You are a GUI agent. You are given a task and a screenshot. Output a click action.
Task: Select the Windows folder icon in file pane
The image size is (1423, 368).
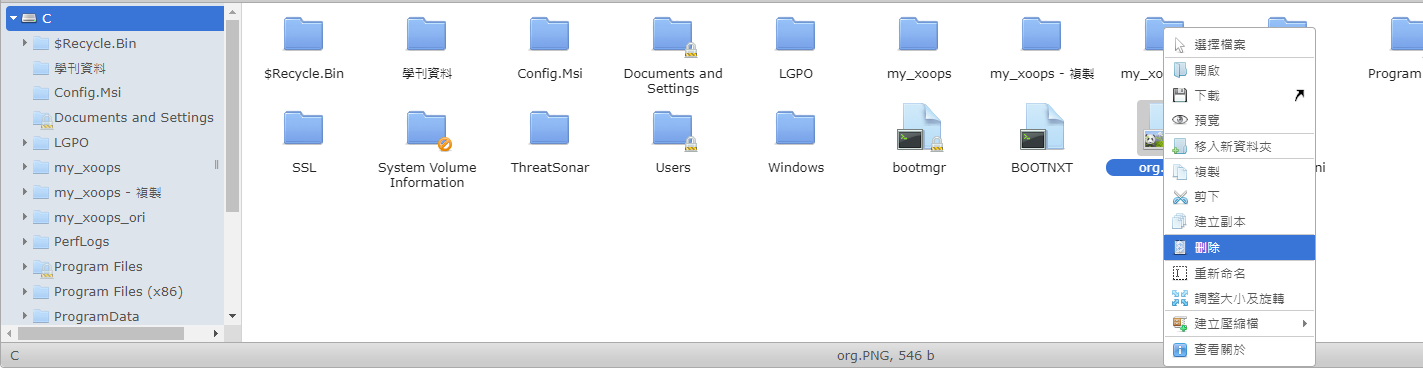point(796,129)
